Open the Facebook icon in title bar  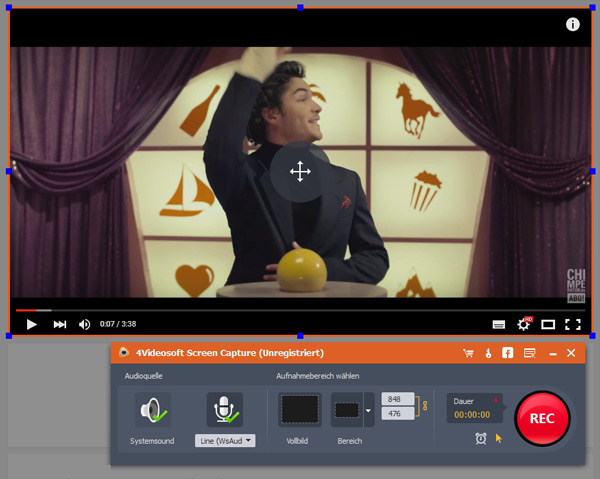(508, 353)
